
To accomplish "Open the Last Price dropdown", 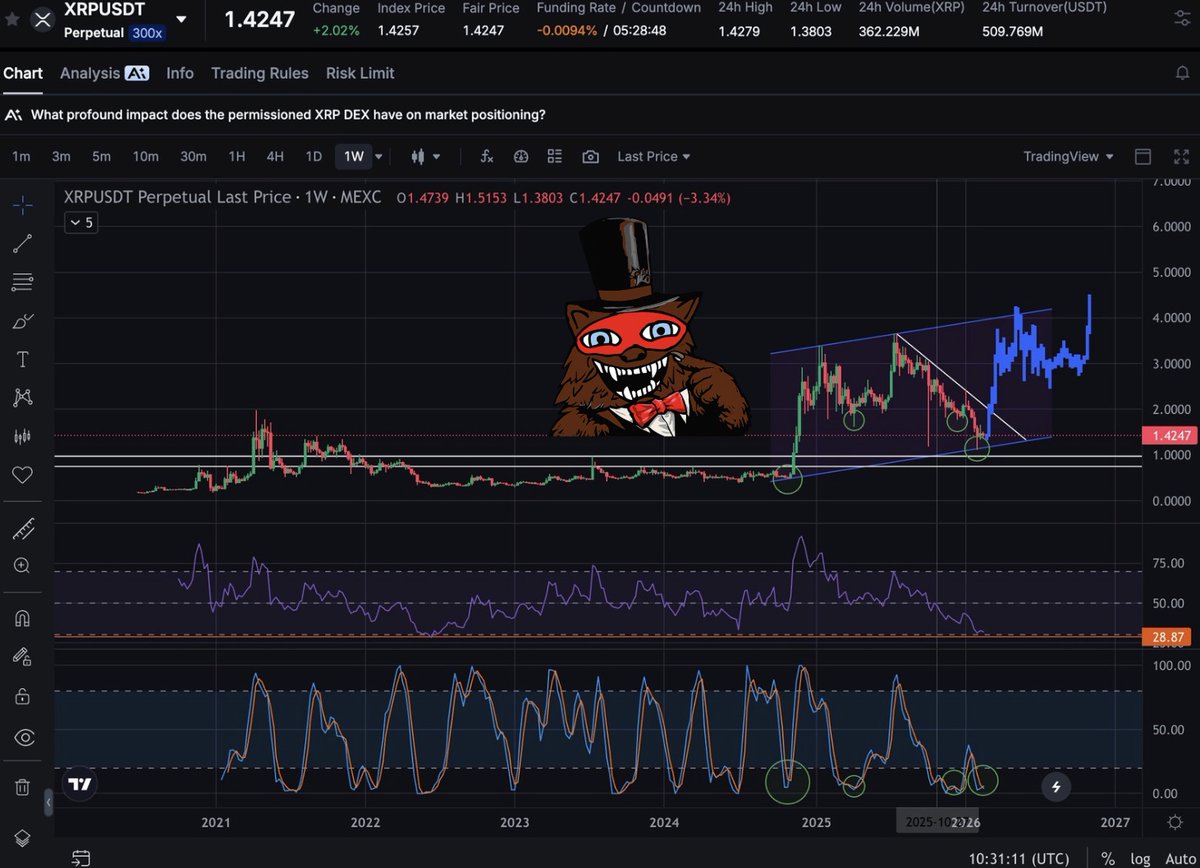I will (654, 156).
